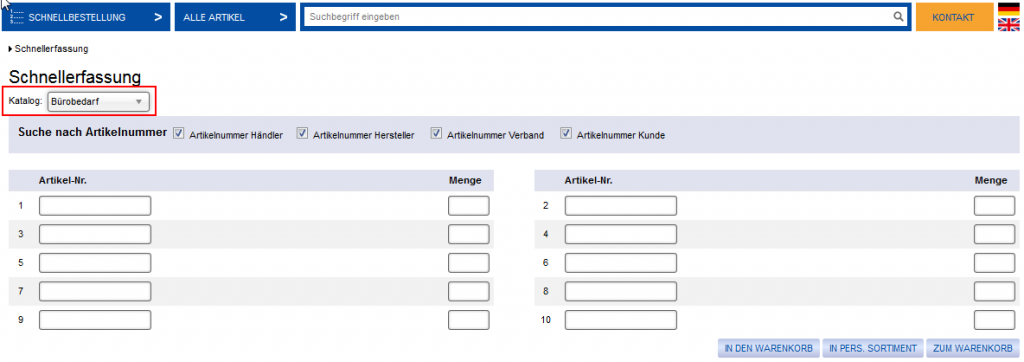Click Menge field in row 10
1024x362 pixels.
pyautogui.click(x=995, y=320)
